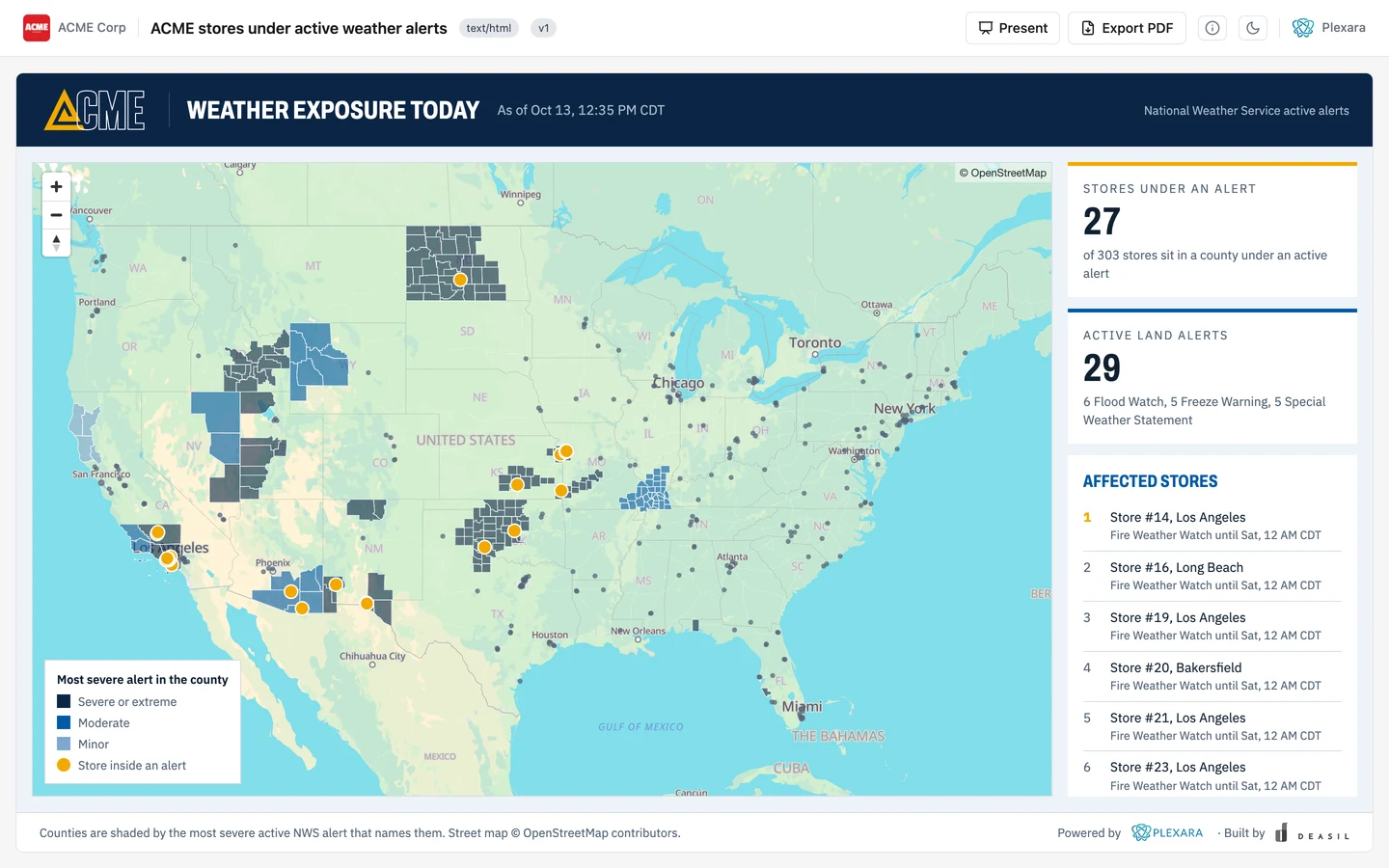
Task: Open the info circle icon in header
Action: point(1212,28)
